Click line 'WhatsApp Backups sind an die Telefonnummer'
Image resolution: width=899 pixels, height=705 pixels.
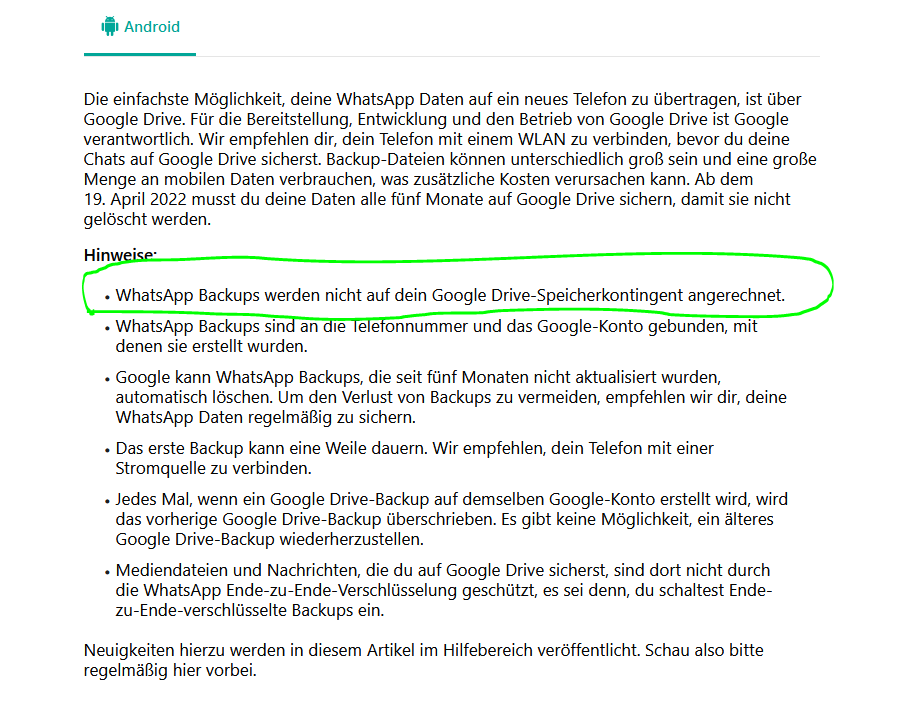click(x=436, y=326)
